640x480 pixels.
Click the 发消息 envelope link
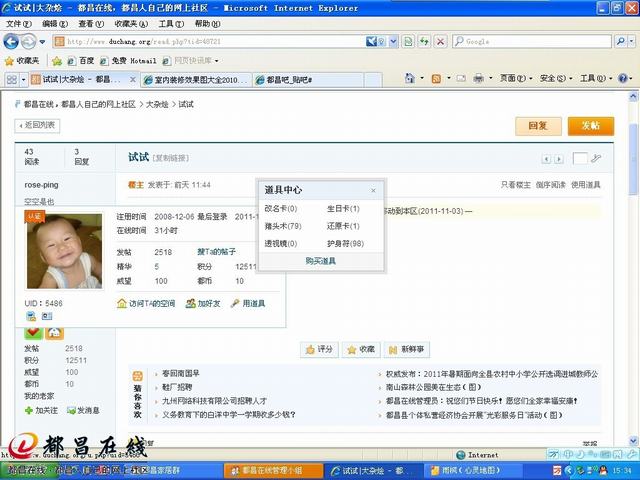[83, 411]
